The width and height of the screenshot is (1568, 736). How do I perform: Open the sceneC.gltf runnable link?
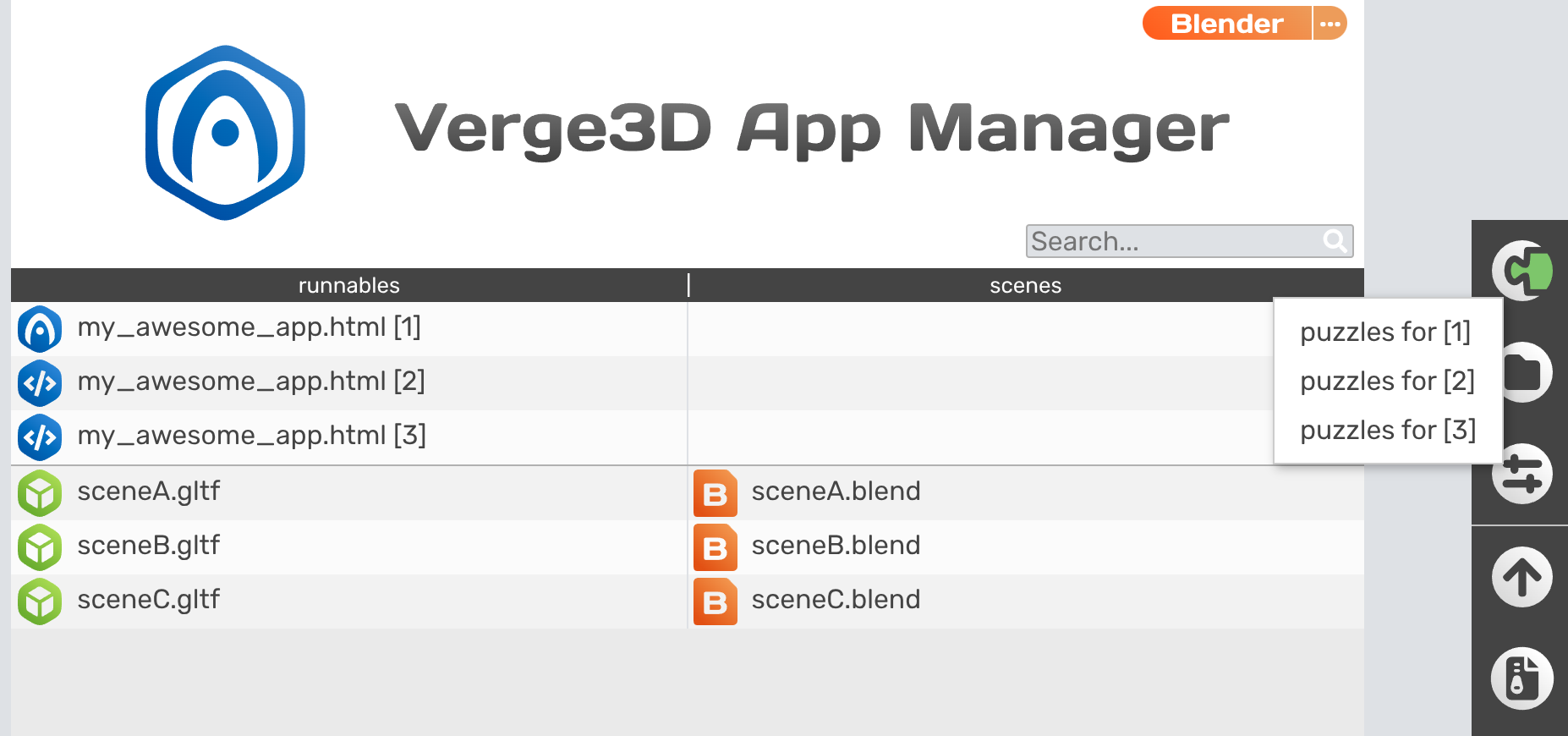tap(148, 599)
